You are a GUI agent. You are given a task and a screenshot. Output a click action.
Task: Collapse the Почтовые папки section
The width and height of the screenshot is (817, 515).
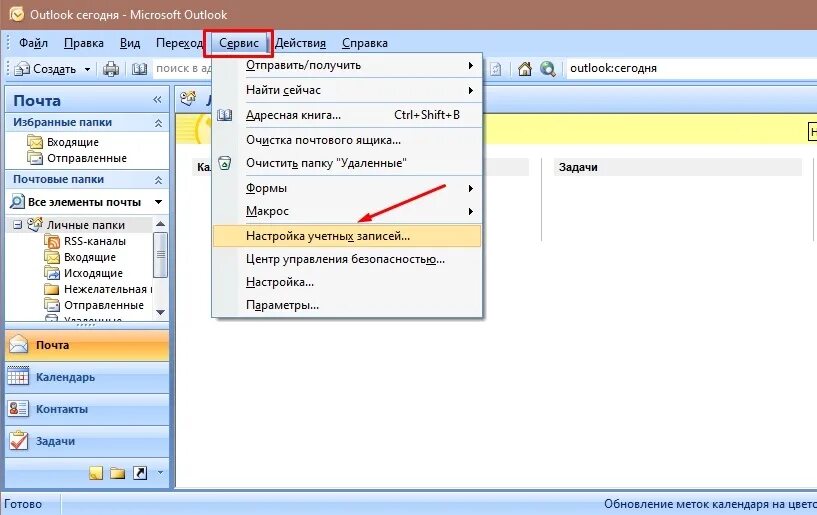[x=158, y=180]
